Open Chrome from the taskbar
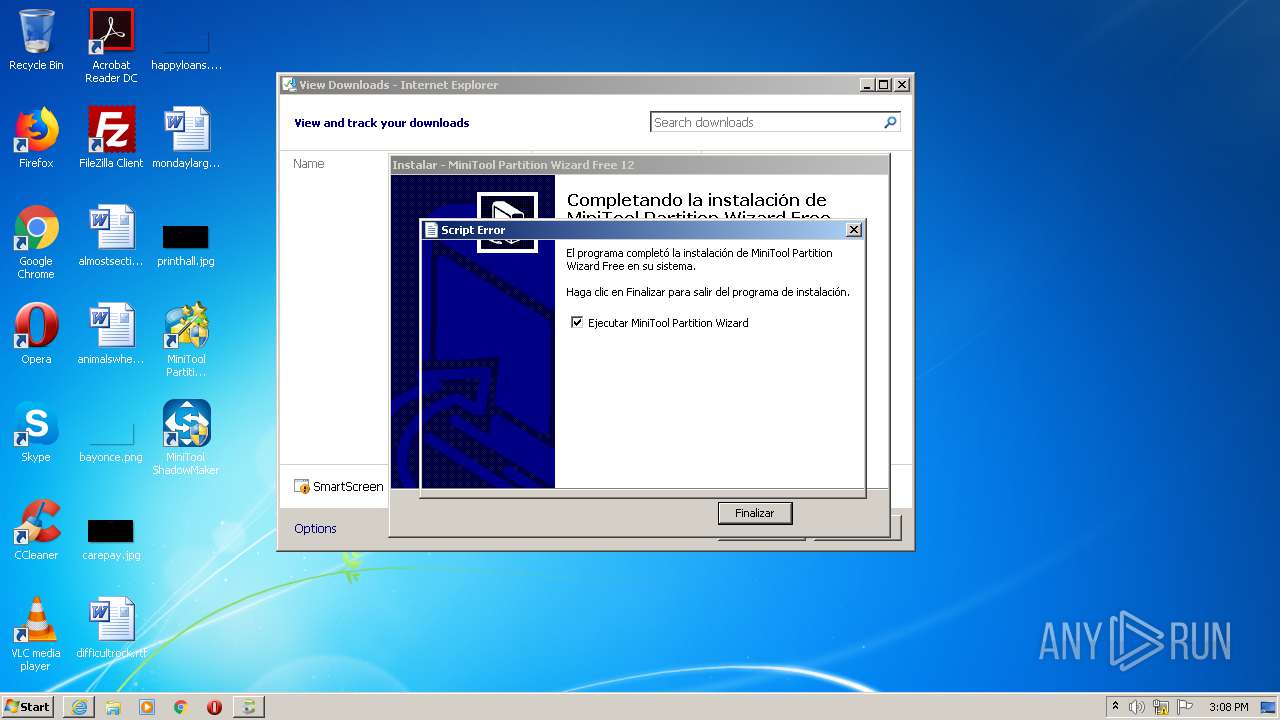The width and height of the screenshot is (1280, 720). 181,707
